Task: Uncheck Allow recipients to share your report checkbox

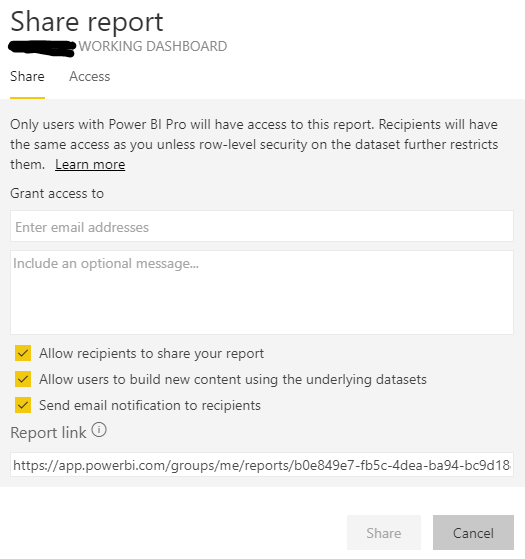Action: (x=23, y=353)
